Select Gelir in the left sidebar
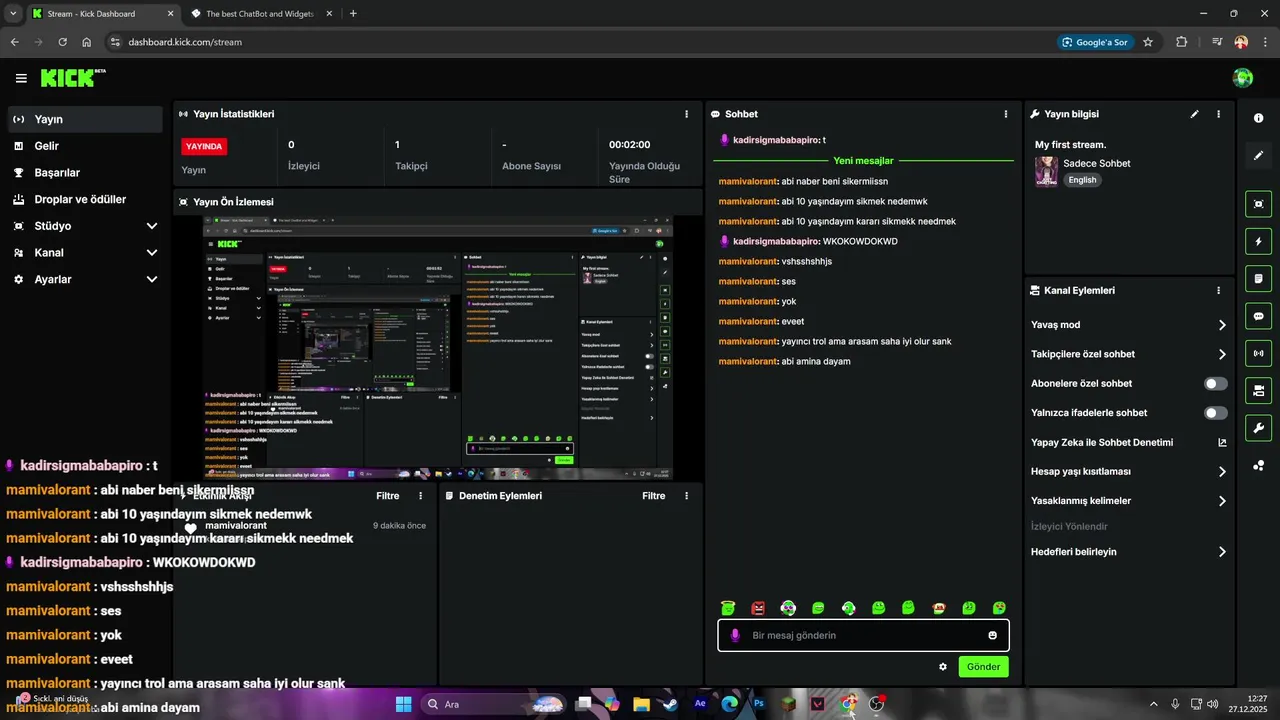Image resolution: width=1280 pixels, height=720 pixels. 86,146
